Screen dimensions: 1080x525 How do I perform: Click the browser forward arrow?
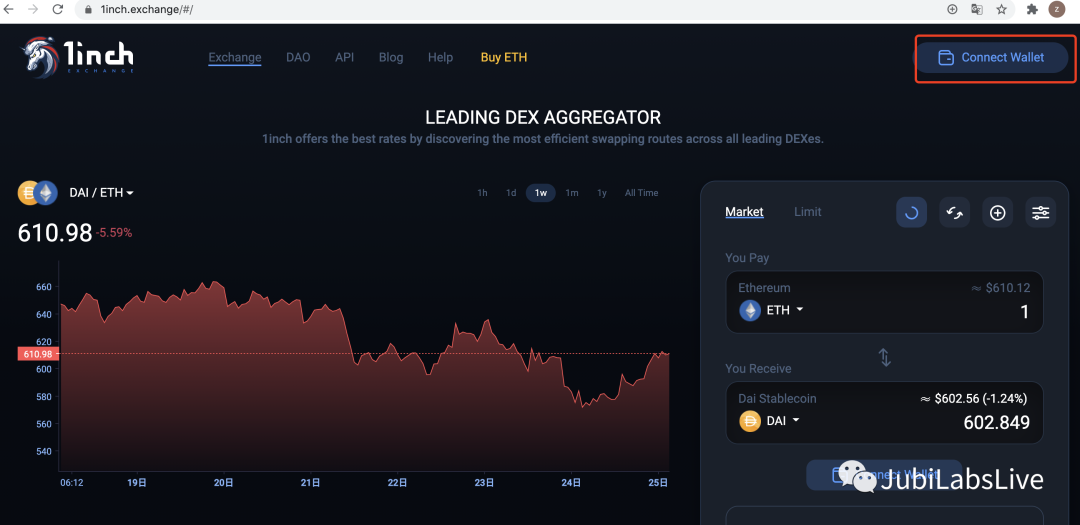point(33,9)
